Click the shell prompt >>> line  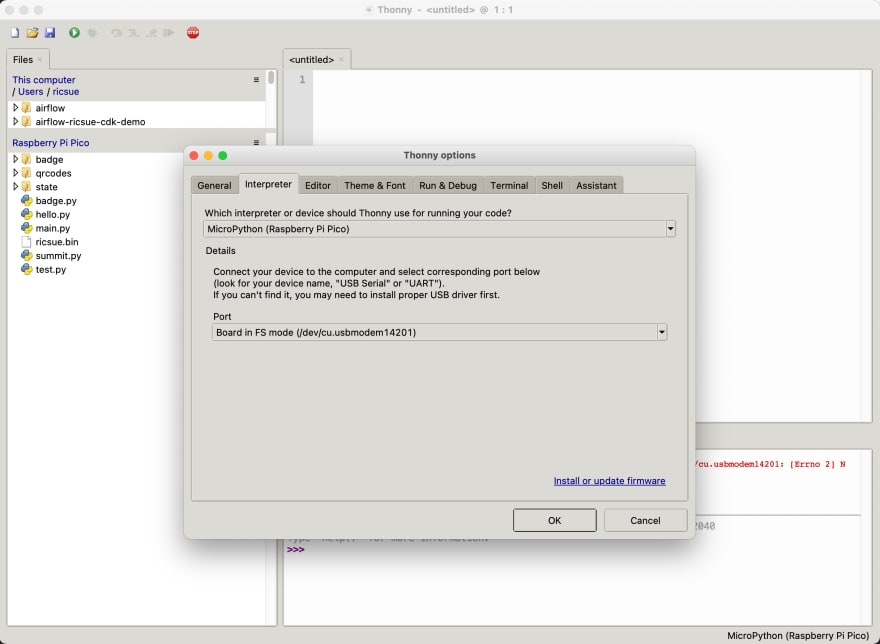coord(296,549)
